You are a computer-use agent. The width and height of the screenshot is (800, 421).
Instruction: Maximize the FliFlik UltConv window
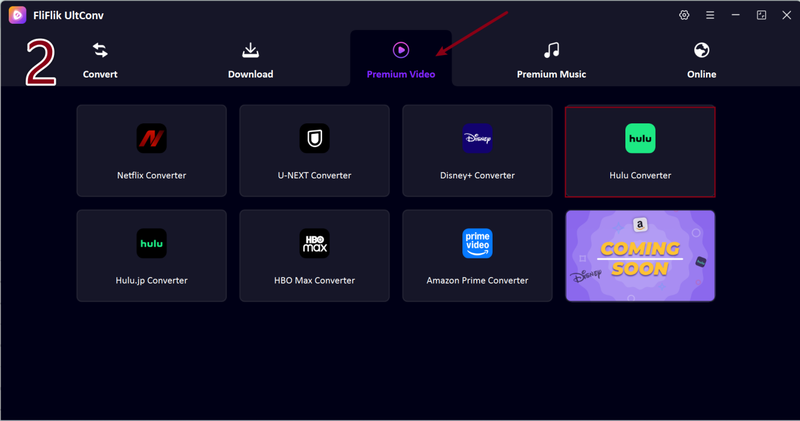(761, 15)
